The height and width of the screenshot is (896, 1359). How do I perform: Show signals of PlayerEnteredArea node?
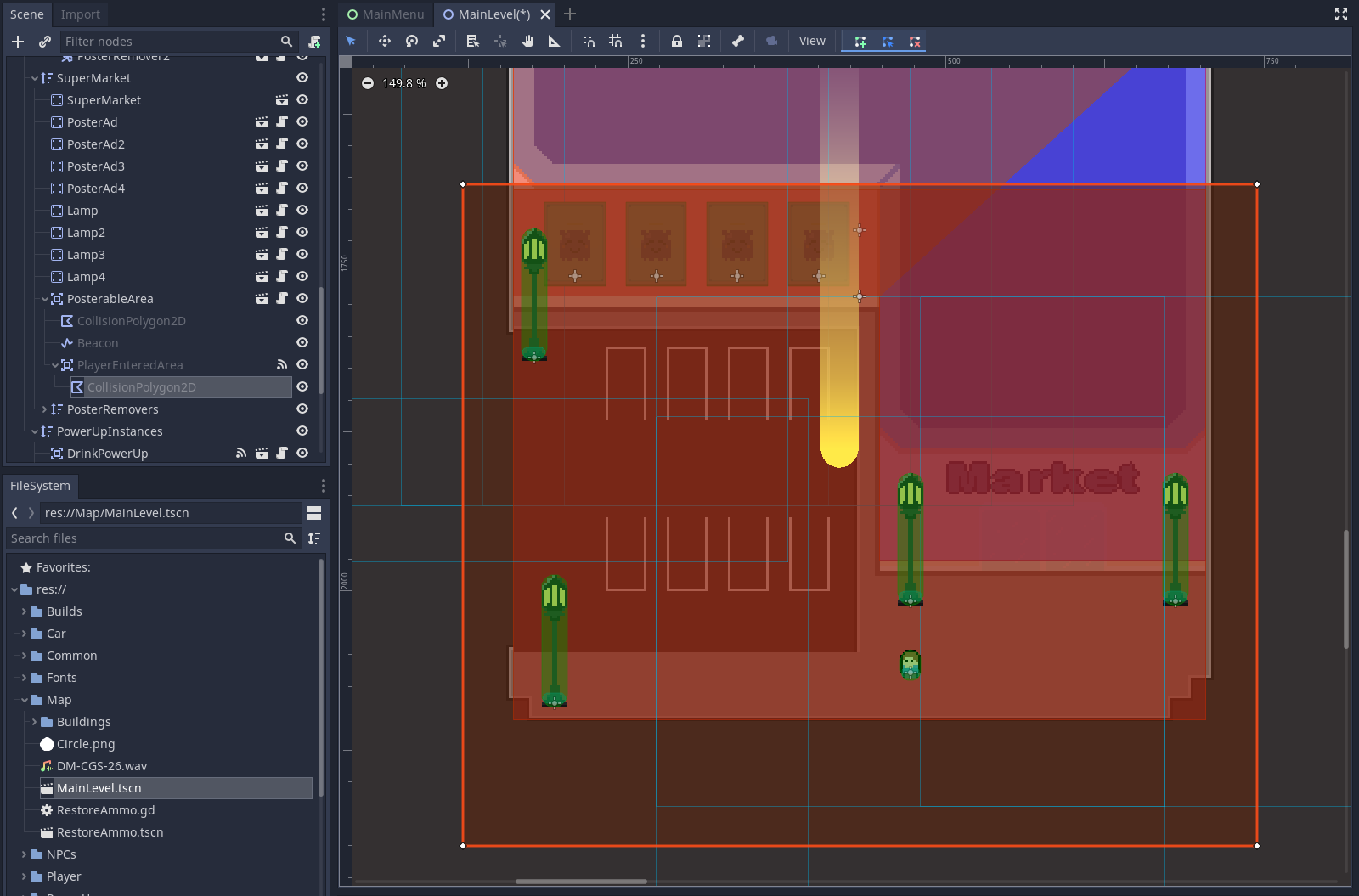(x=282, y=364)
